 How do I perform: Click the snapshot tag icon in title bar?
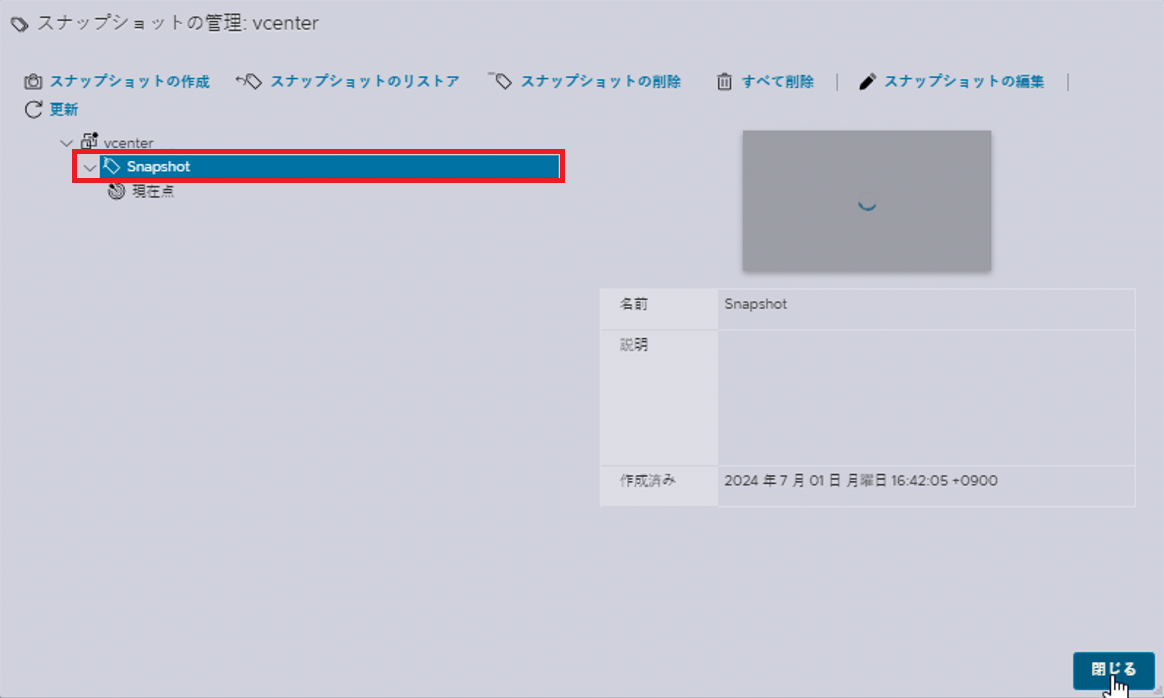[x=18, y=22]
